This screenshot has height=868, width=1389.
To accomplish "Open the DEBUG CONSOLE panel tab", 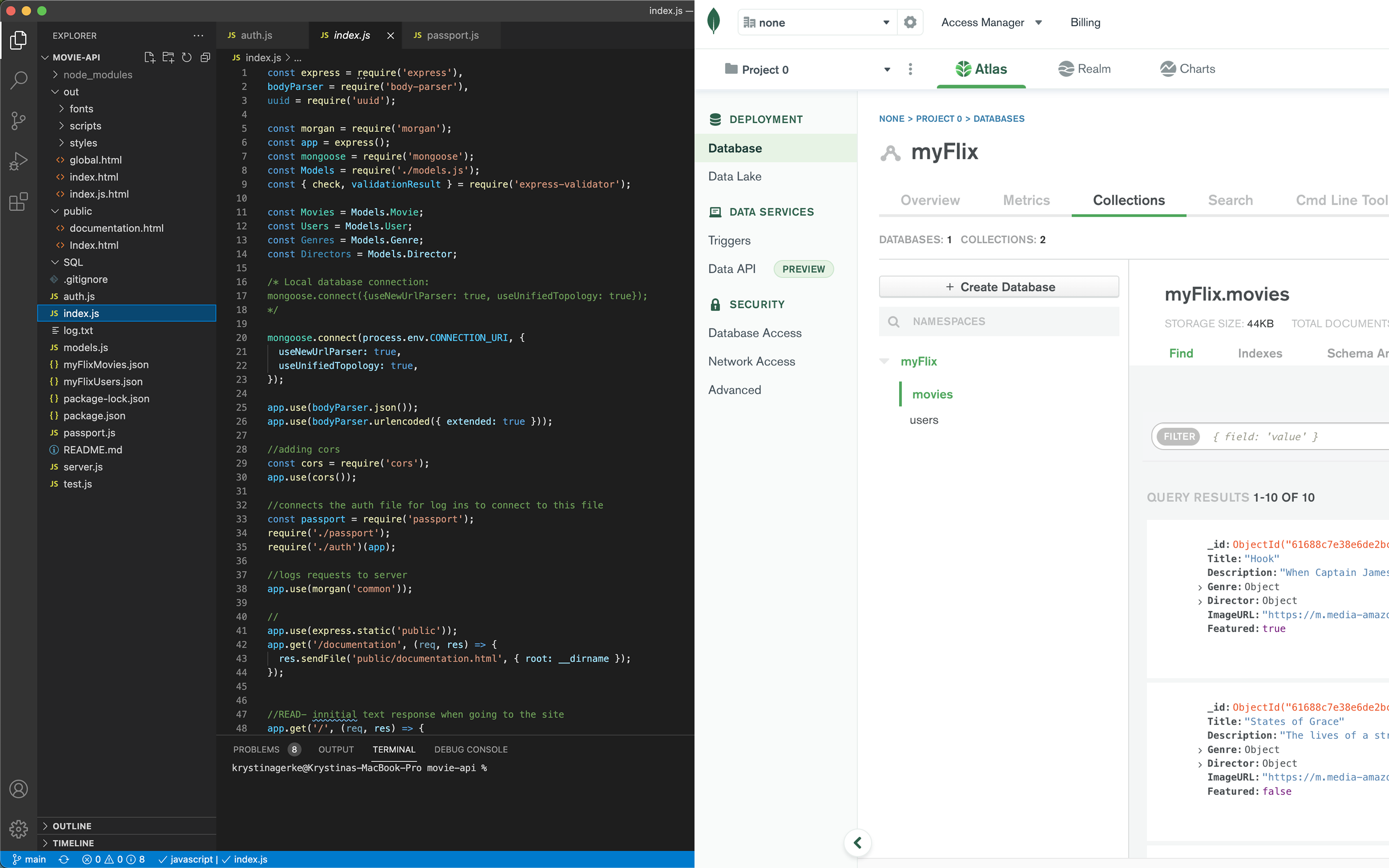I will tap(471, 749).
